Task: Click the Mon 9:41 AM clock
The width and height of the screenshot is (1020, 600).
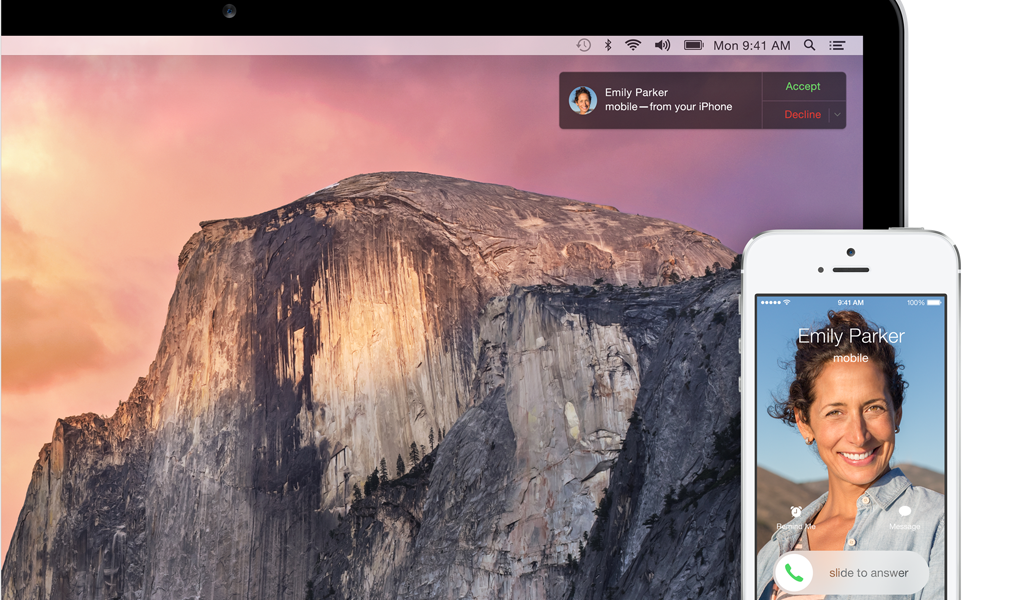Action: [x=751, y=45]
